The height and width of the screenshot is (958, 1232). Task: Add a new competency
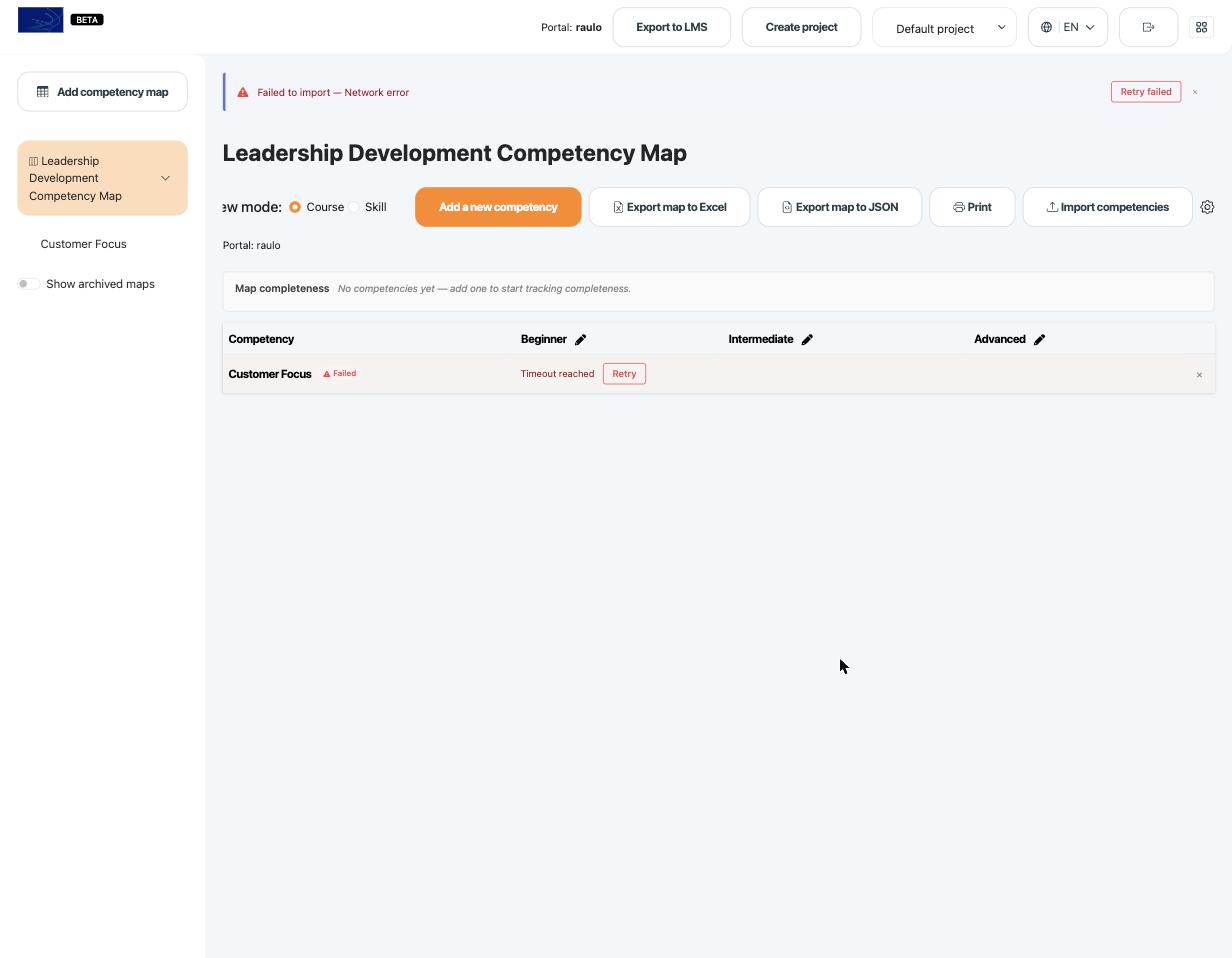click(498, 207)
